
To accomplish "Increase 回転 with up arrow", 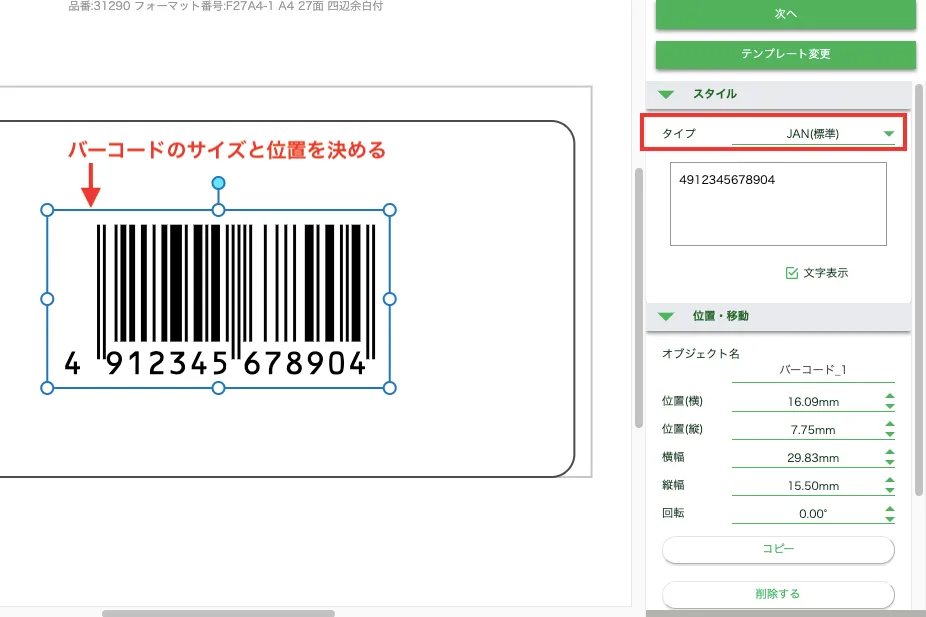I will 890,509.
